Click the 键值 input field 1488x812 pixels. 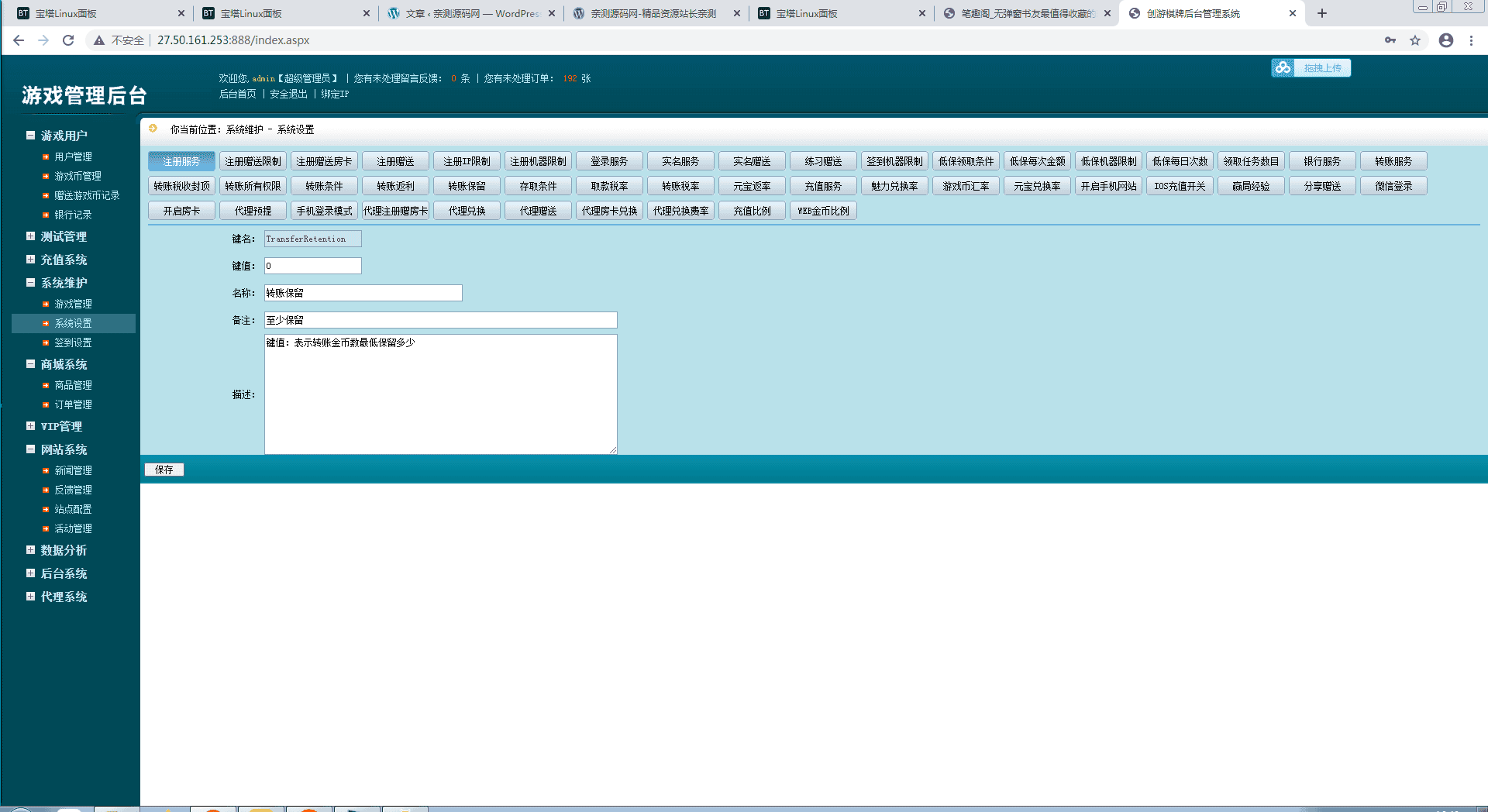click(x=313, y=266)
